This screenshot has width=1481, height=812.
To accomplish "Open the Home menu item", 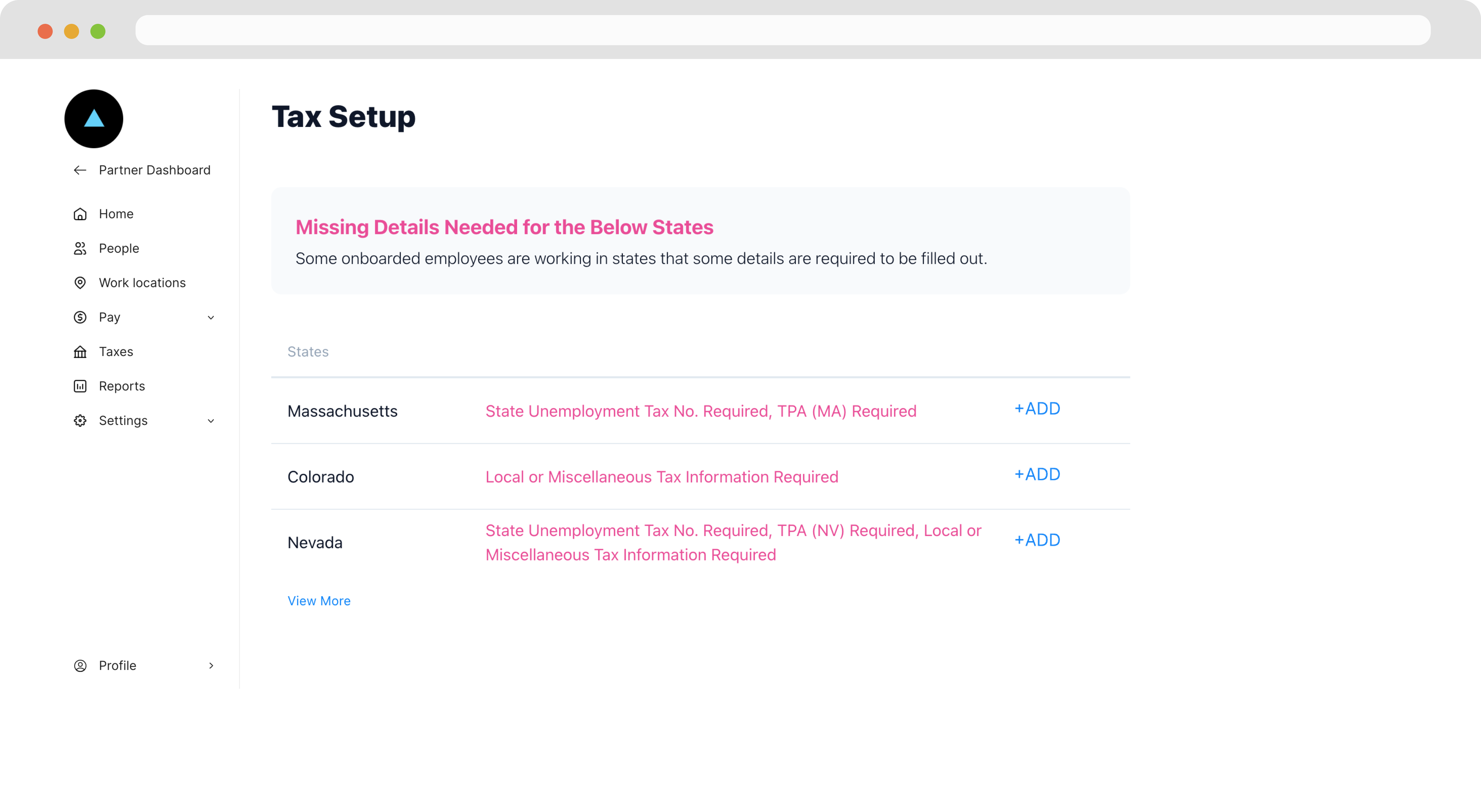I will 116,214.
